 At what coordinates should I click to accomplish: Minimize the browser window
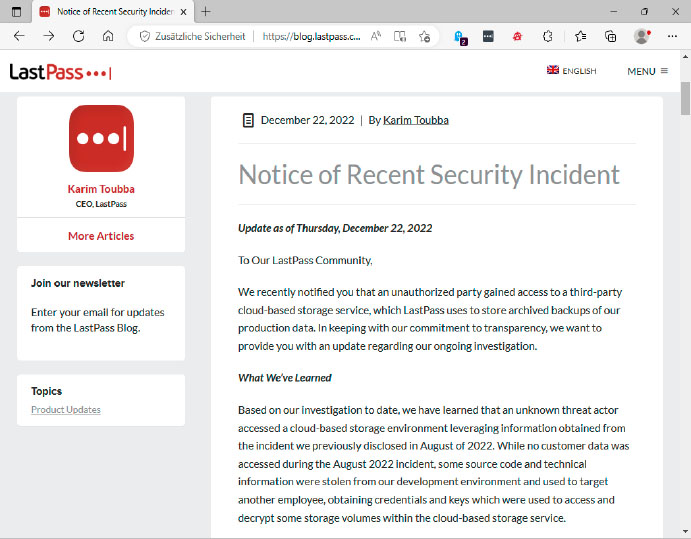pyautogui.click(x=613, y=12)
